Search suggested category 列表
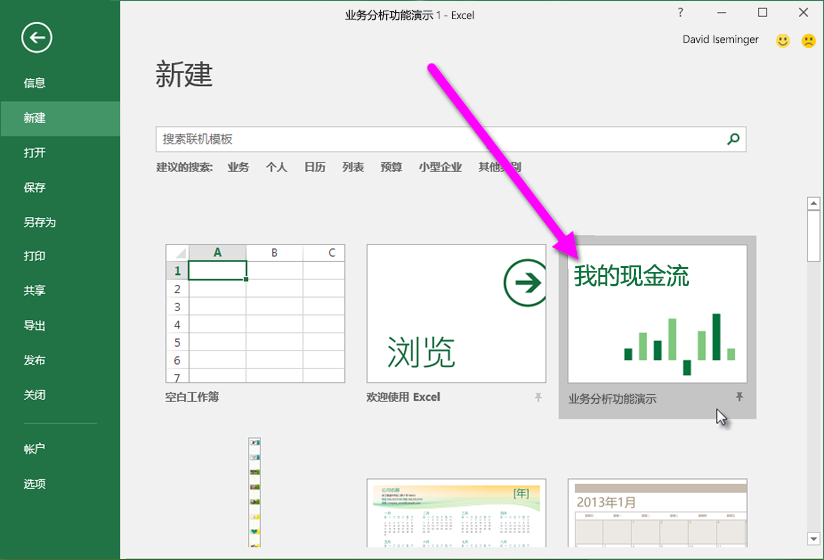Viewport: 824px width, 560px height. 353,168
